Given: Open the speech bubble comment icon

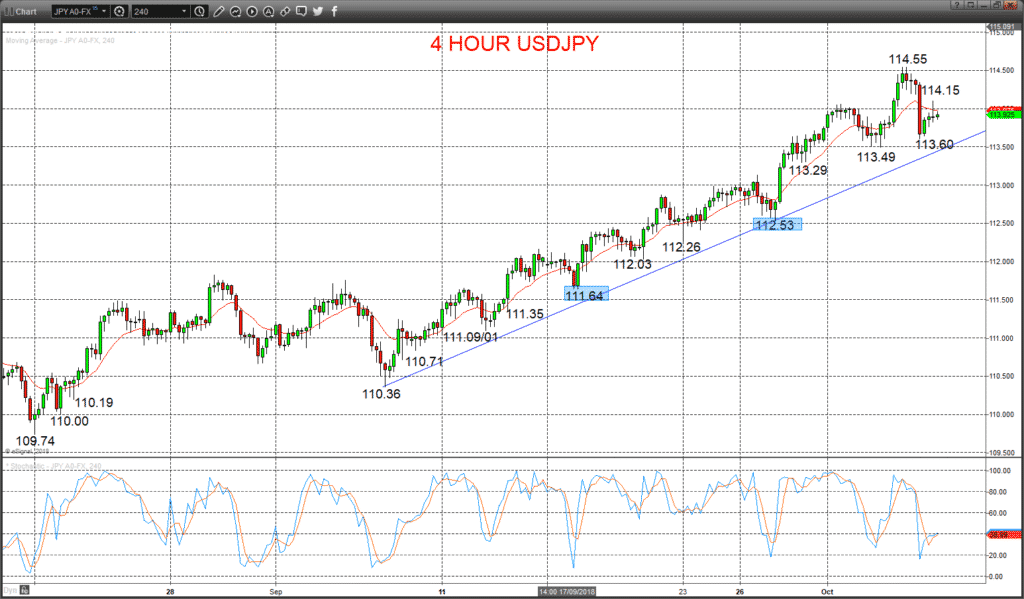Looking at the screenshot, I should point(301,11).
